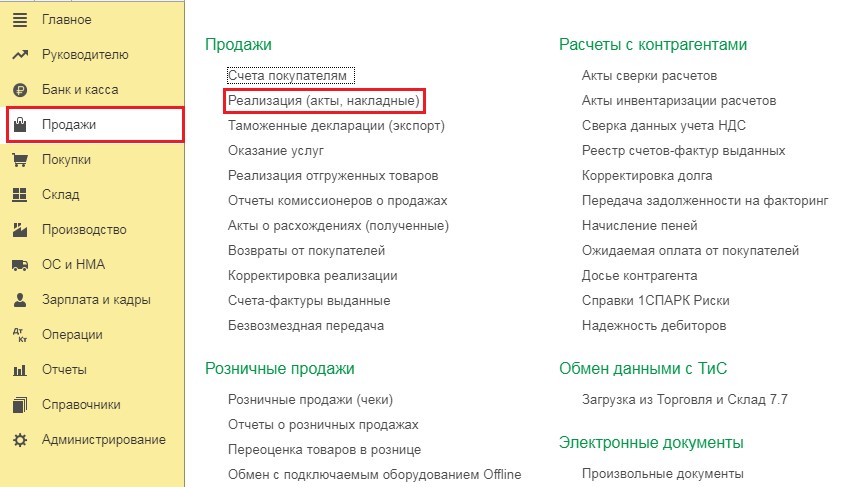Viewport: 865px width, 487px height.
Task: Open the Главное section
Action: coord(67,20)
